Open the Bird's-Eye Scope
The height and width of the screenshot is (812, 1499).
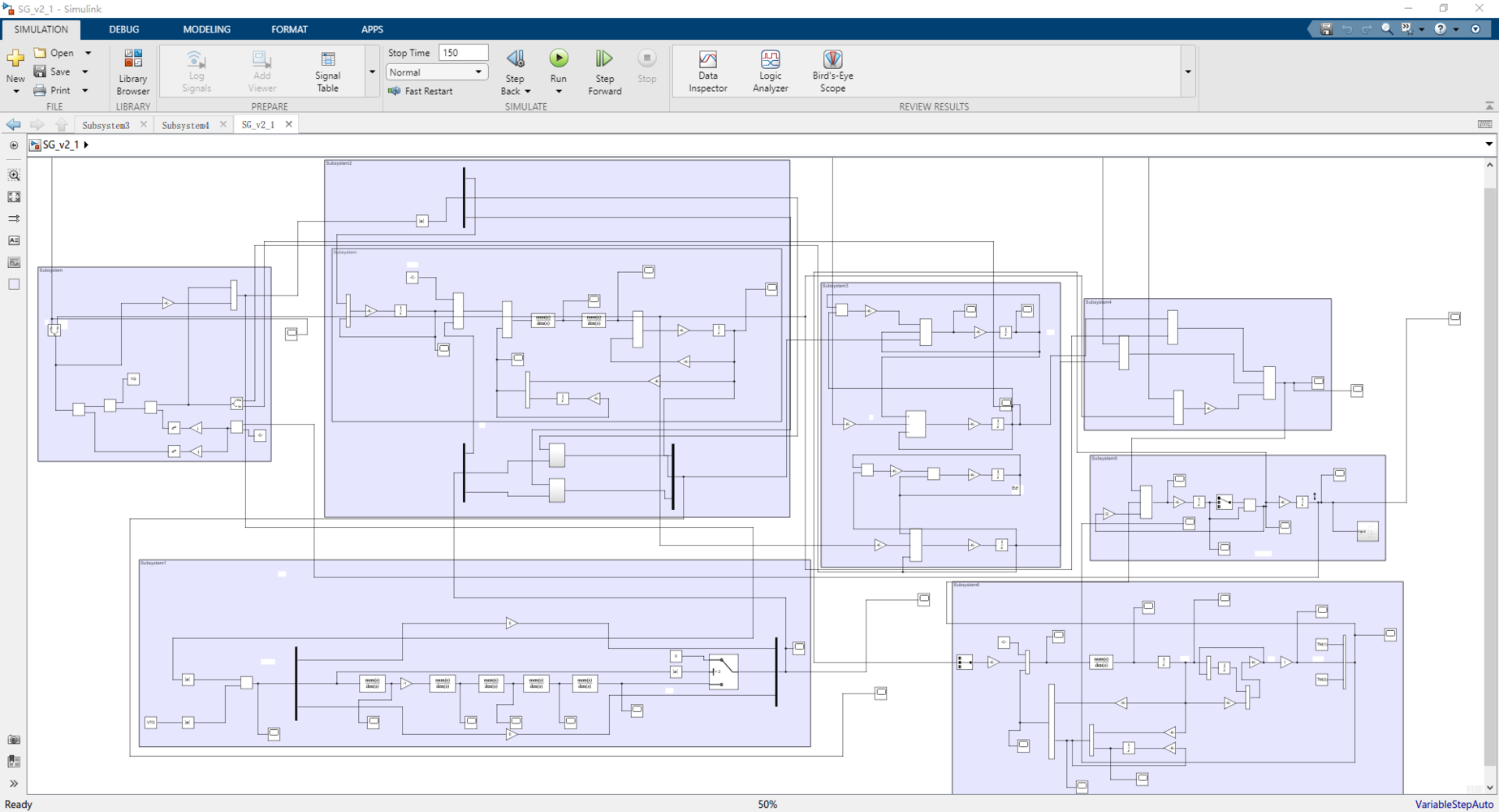(x=832, y=71)
